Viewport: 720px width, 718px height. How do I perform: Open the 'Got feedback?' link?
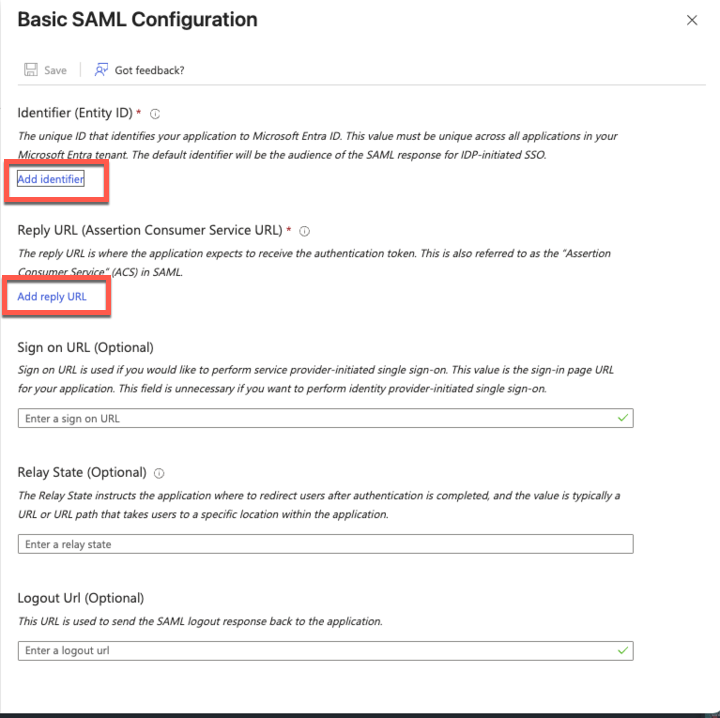coord(149,70)
